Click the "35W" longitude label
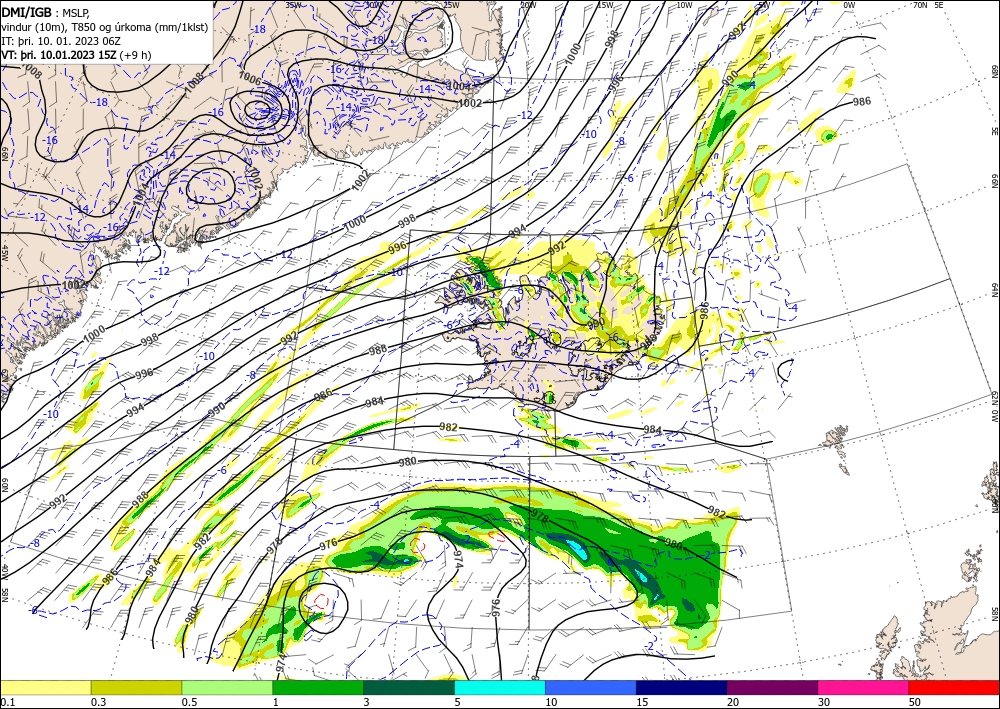Viewport: 1000px width, 709px height. (293, 5)
